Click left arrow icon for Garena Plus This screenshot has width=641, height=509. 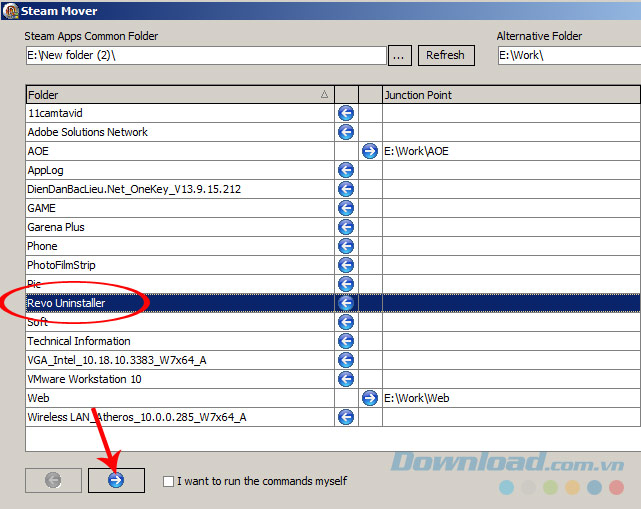tap(346, 227)
